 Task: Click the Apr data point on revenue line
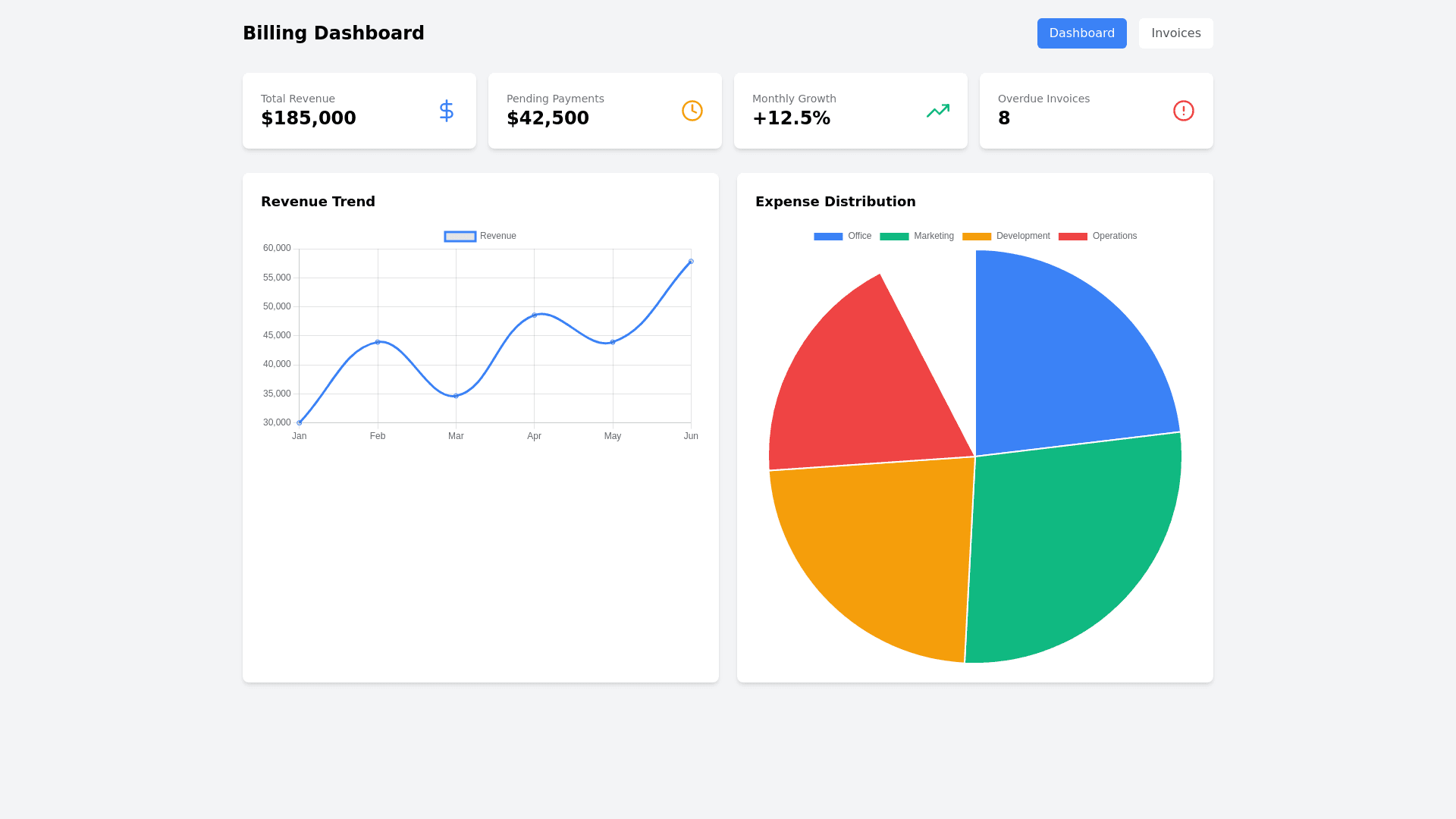pos(534,315)
